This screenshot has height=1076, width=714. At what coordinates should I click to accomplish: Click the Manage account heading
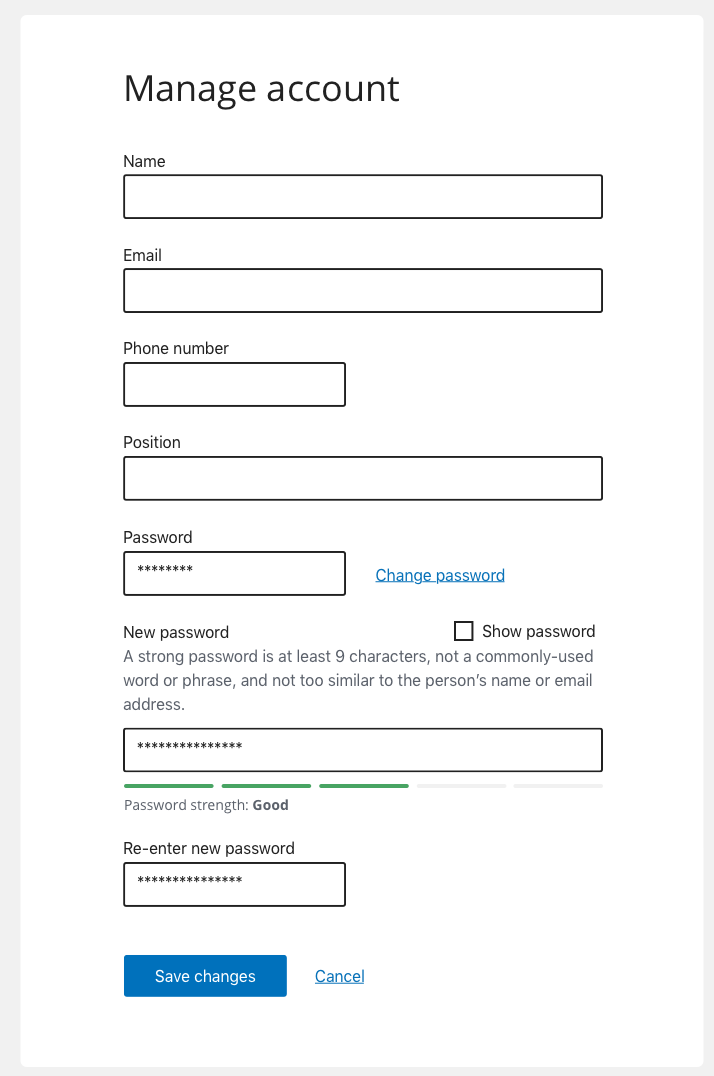click(x=261, y=89)
